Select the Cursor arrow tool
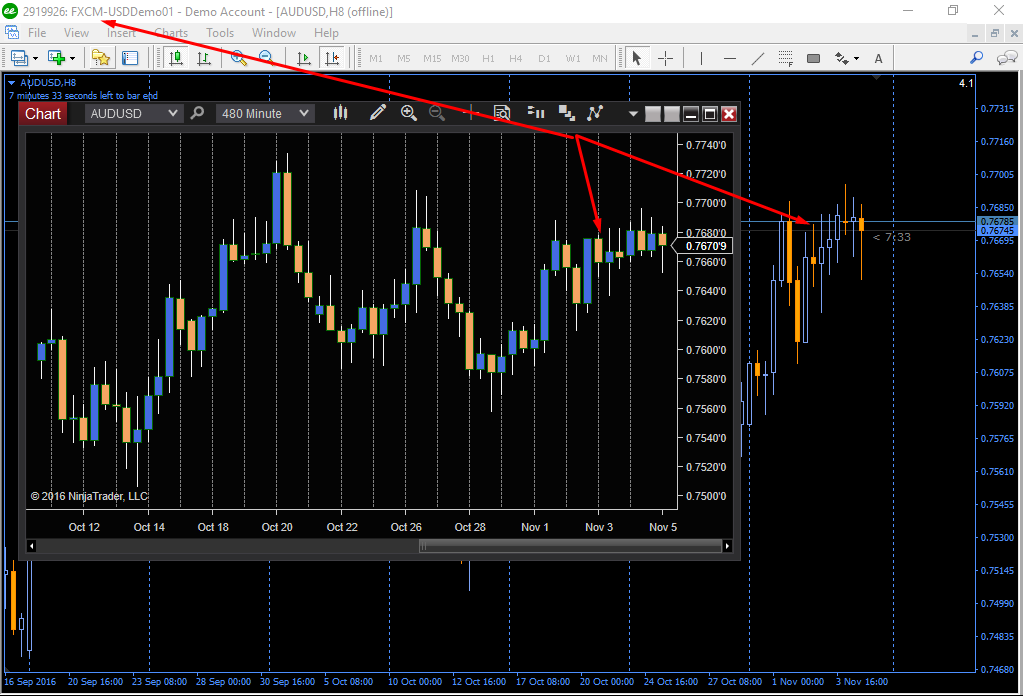1023x696 pixels. pos(637,58)
